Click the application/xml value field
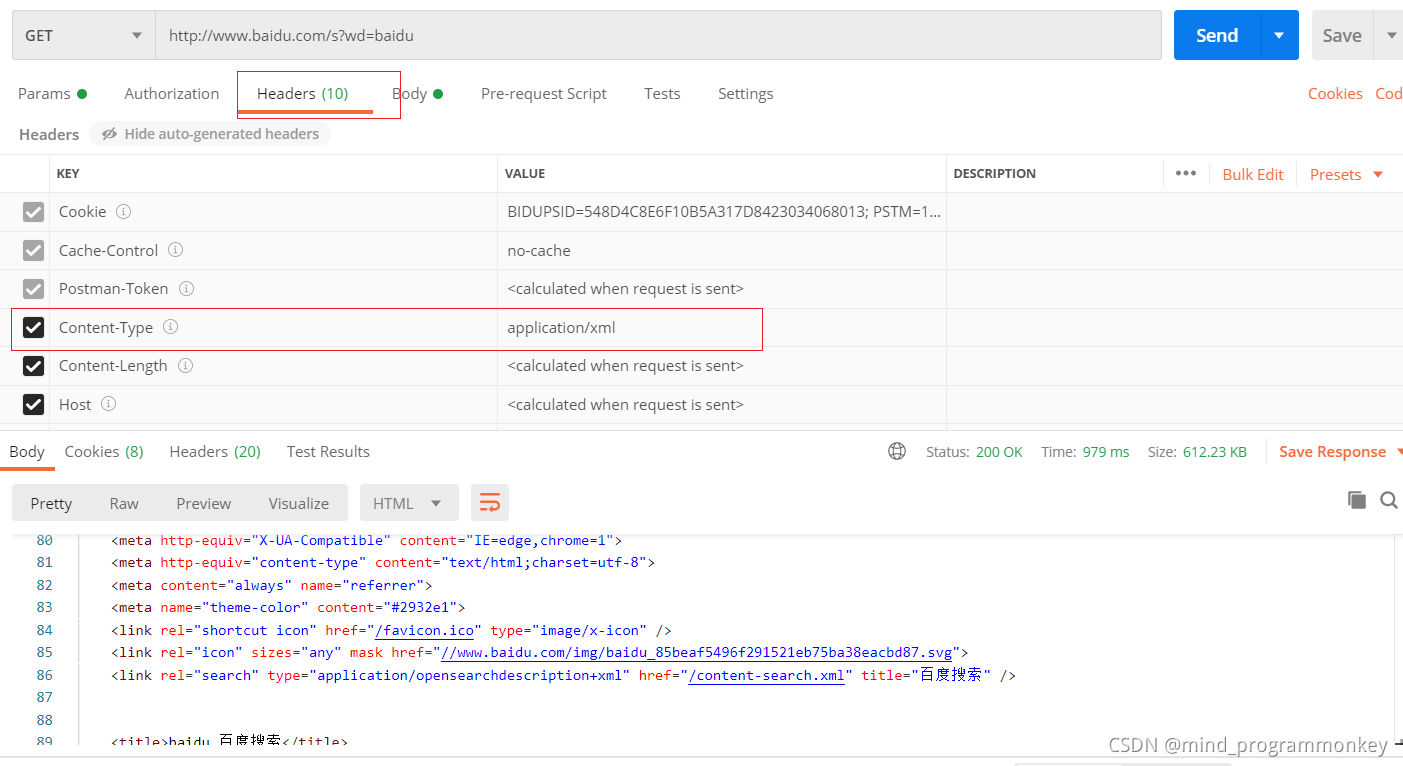The height and width of the screenshot is (766, 1403). click(x=722, y=328)
